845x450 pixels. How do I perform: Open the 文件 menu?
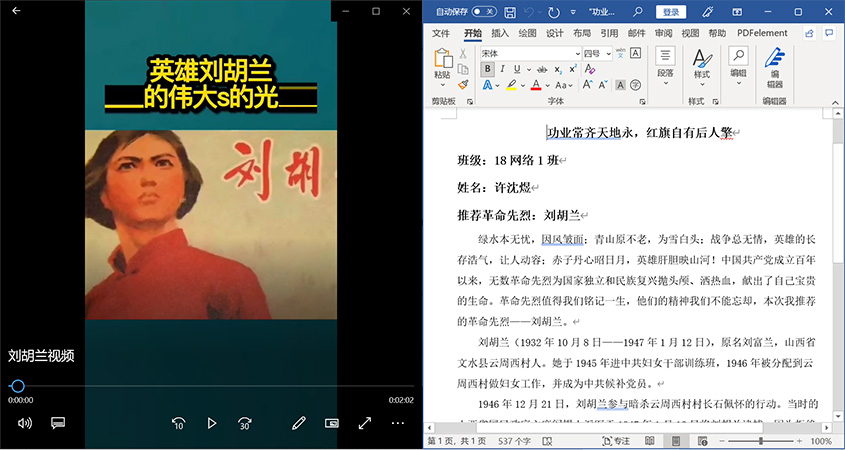tap(441, 33)
